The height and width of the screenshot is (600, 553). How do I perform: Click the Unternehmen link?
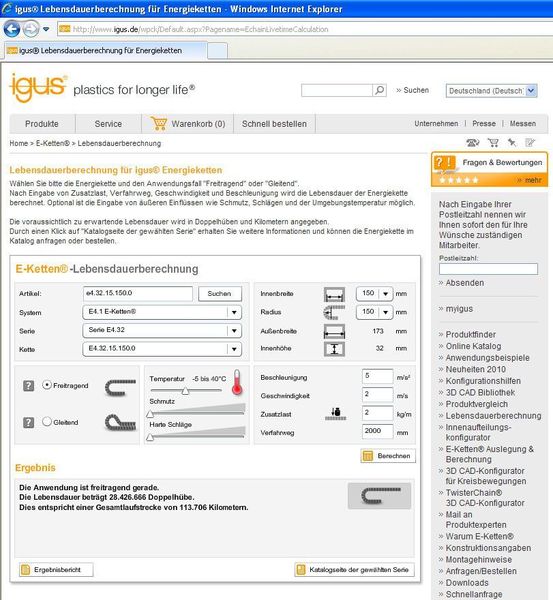tap(436, 124)
